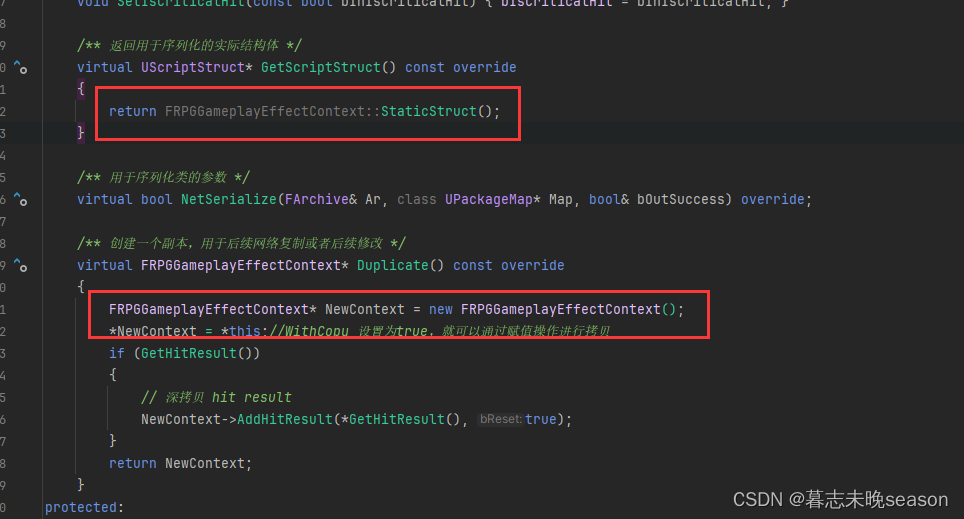
Task: Click the return NewContext statement
Action: point(180,464)
